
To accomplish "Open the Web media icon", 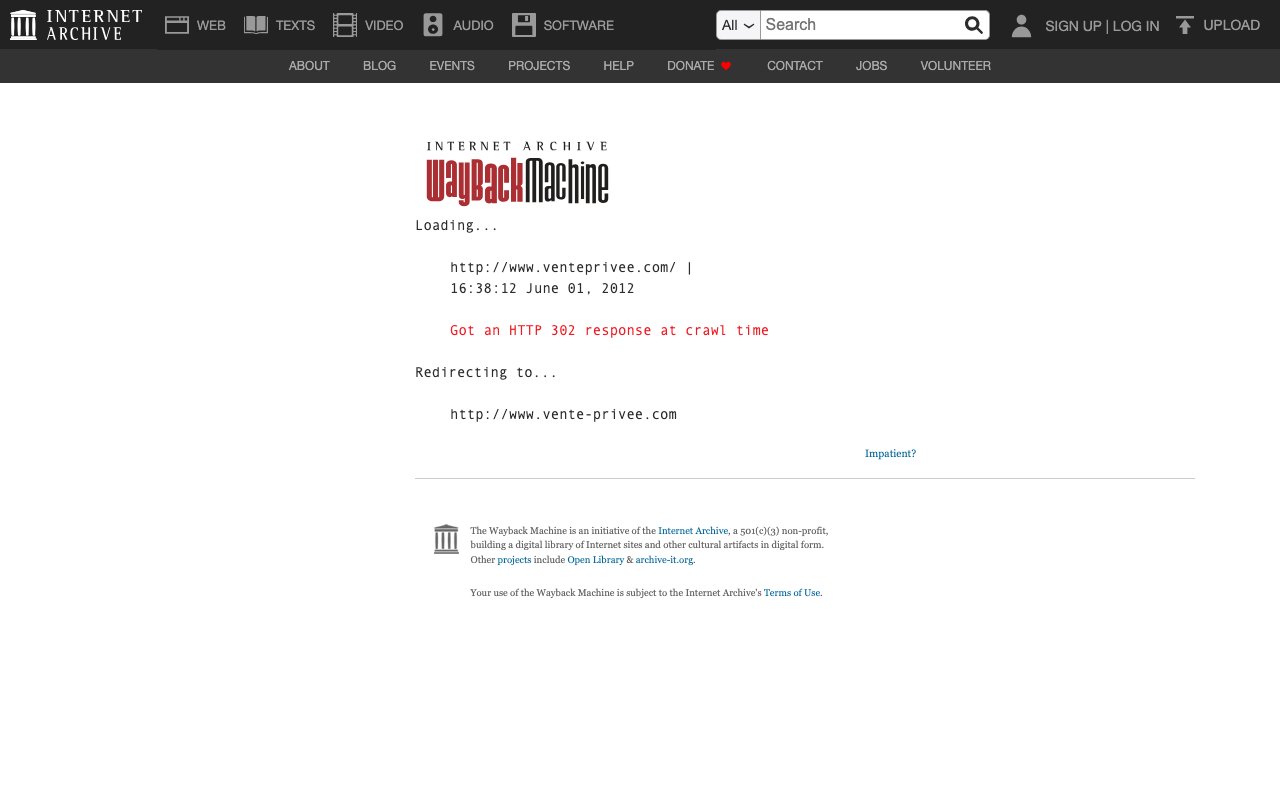I will [177, 25].
